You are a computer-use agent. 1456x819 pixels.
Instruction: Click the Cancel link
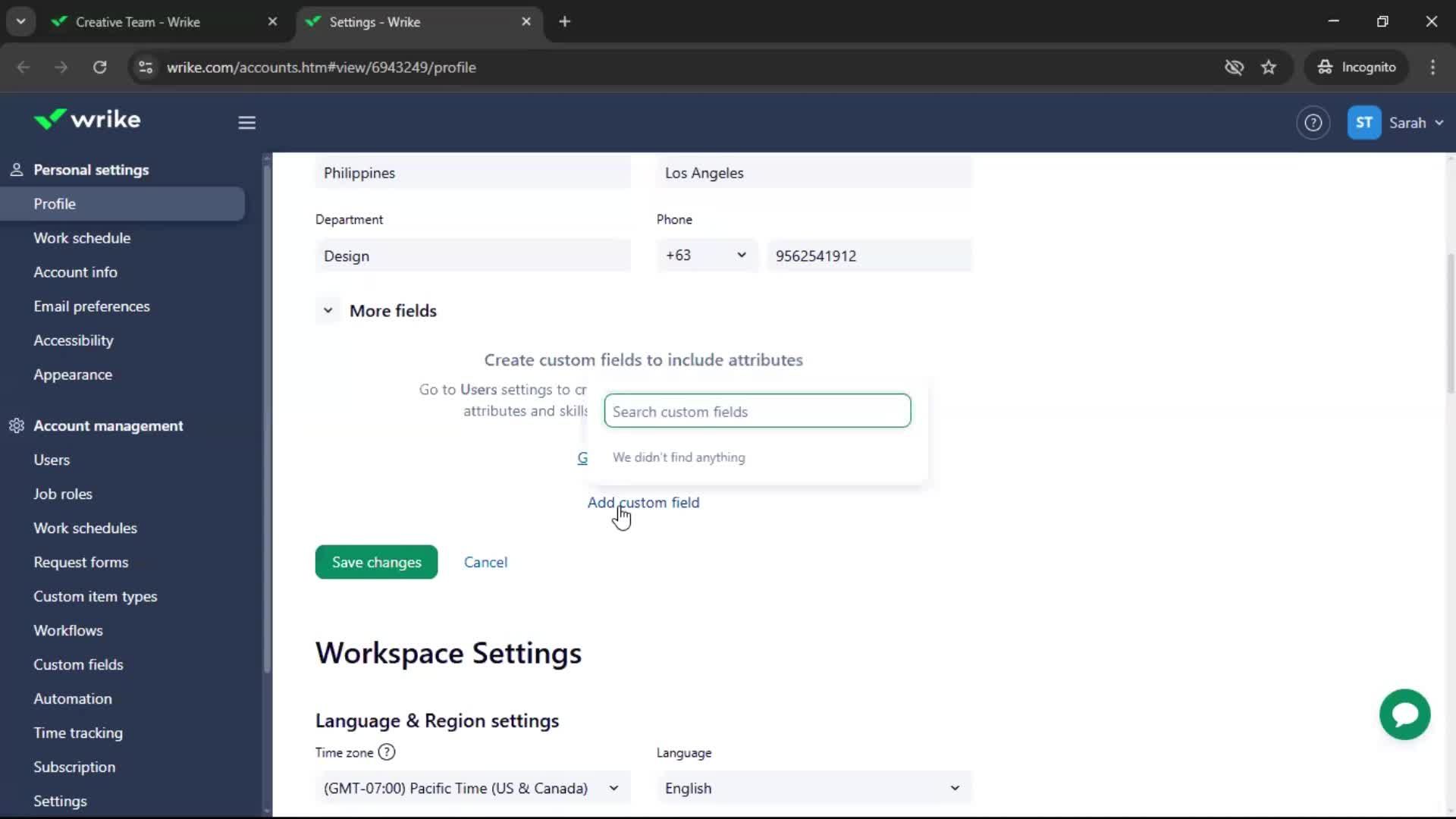[485, 562]
